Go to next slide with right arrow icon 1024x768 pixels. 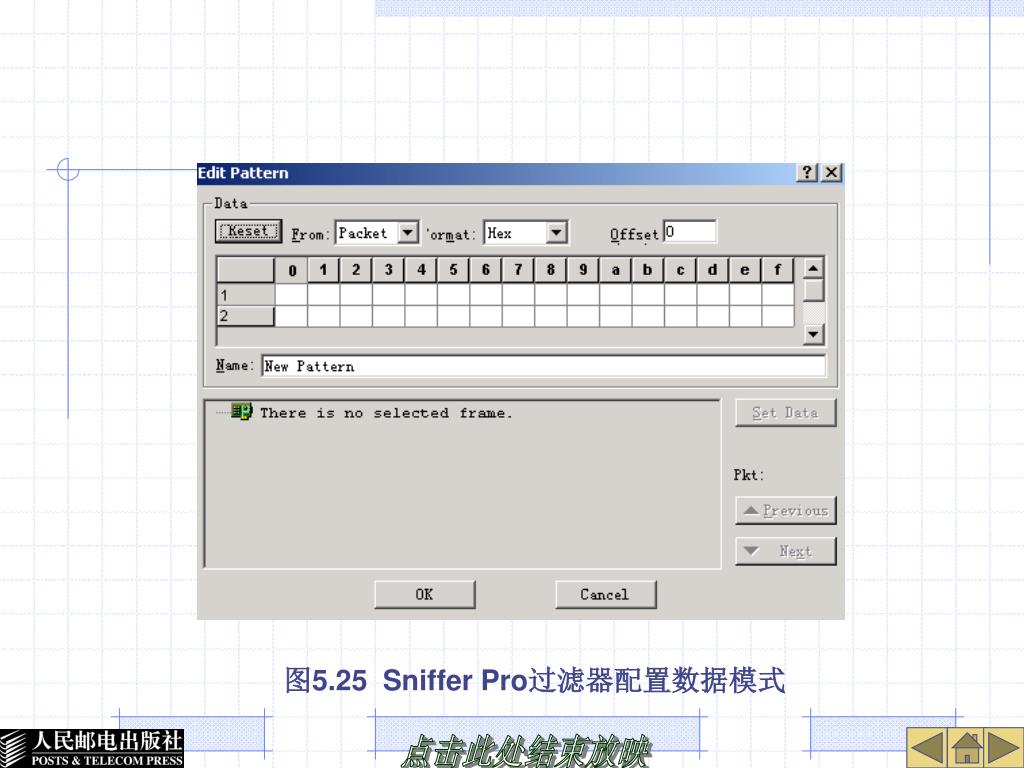[1004, 747]
